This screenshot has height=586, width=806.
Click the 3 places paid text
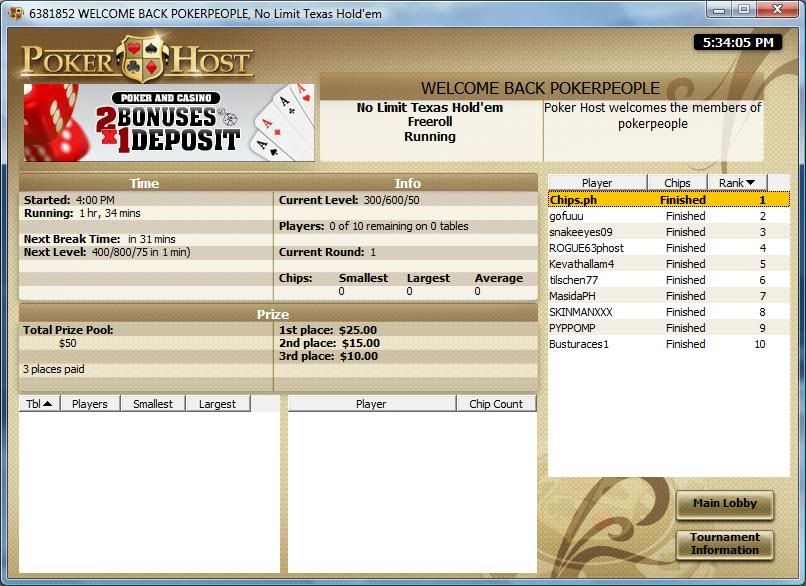tap(53, 369)
